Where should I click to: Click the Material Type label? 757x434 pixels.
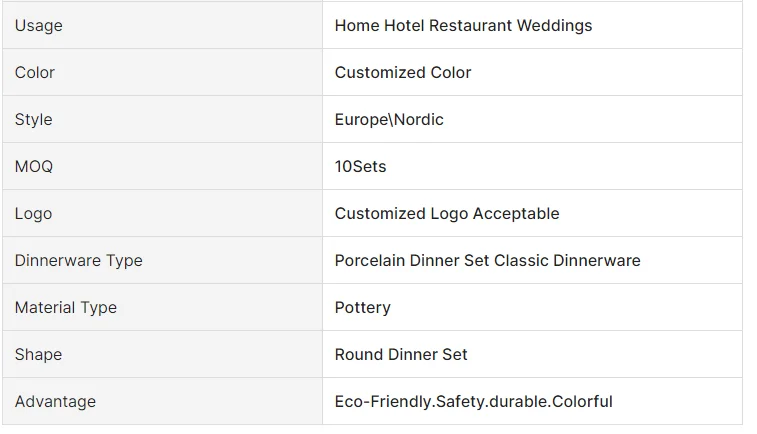pyautogui.click(x=66, y=308)
